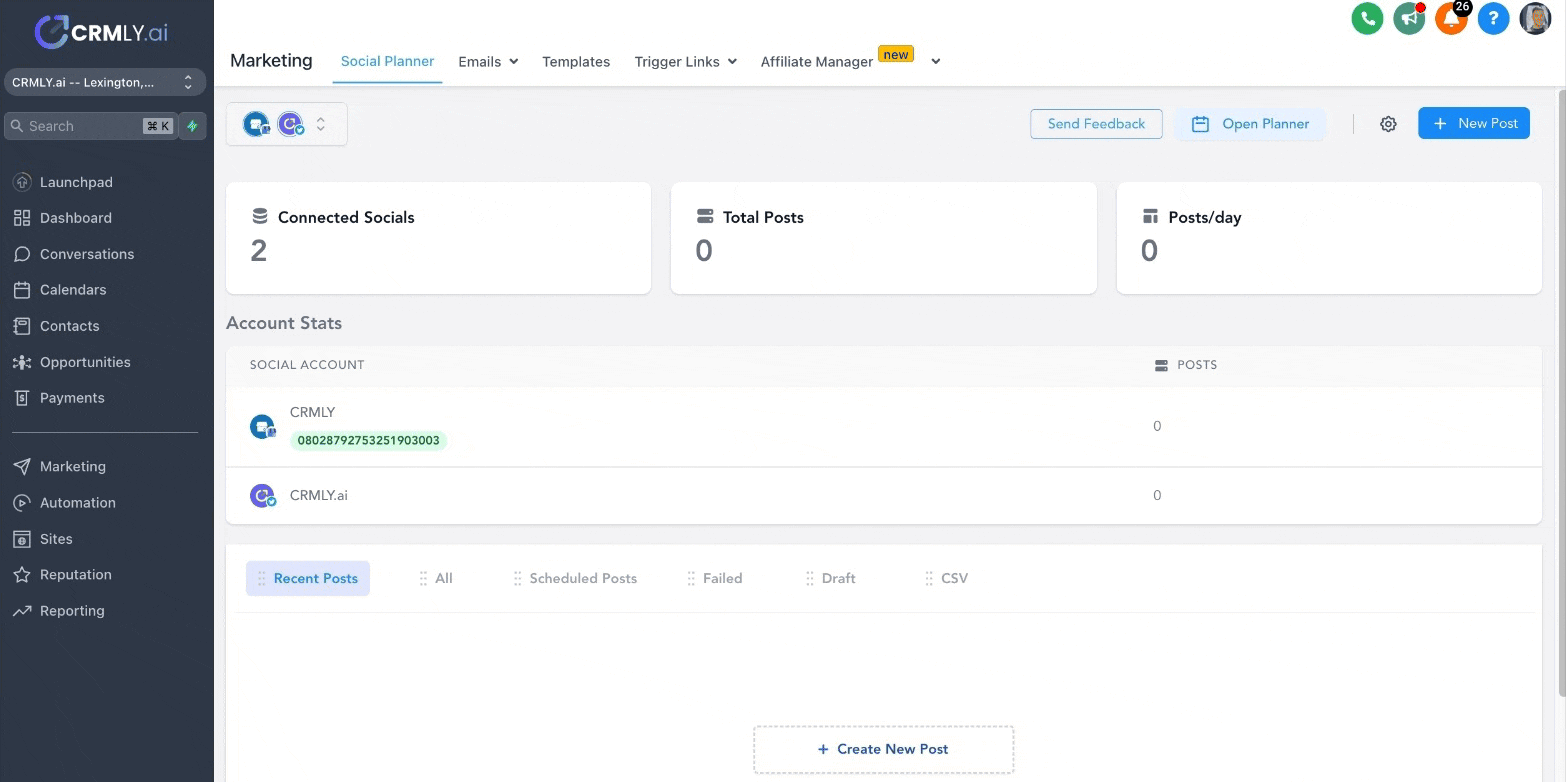Image resolution: width=1566 pixels, height=782 pixels.
Task: Click the New Post button
Action: (x=1473, y=123)
